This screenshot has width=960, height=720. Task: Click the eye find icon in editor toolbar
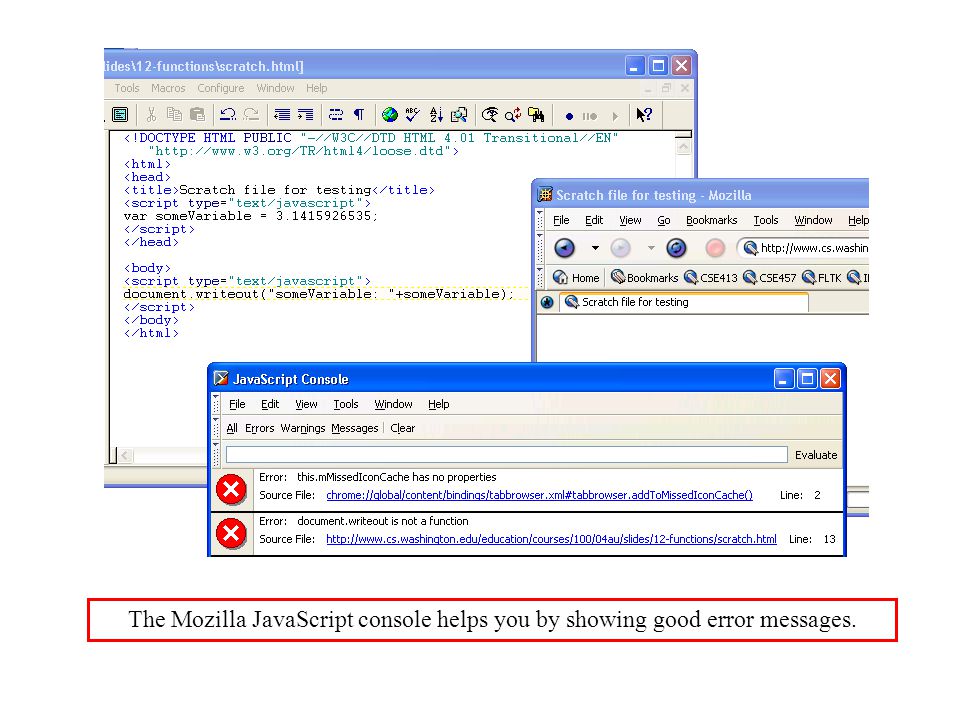[x=490, y=114]
